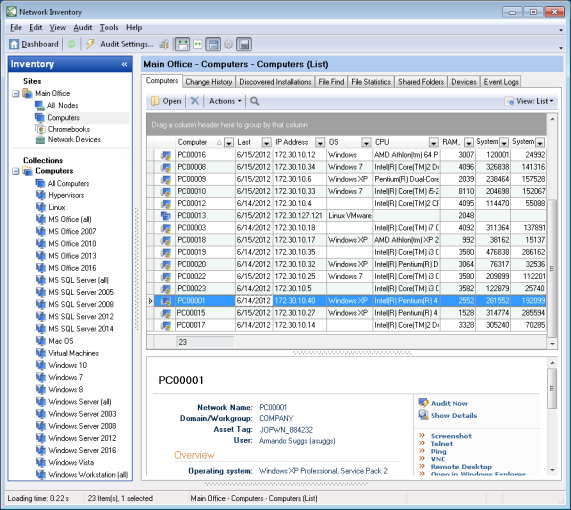
Task: Click the Show Details link
Action: 454,415
